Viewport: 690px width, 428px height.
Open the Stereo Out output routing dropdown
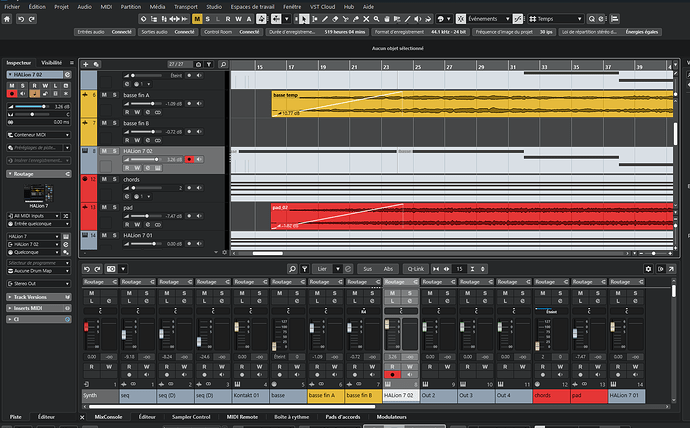[x=39, y=283]
